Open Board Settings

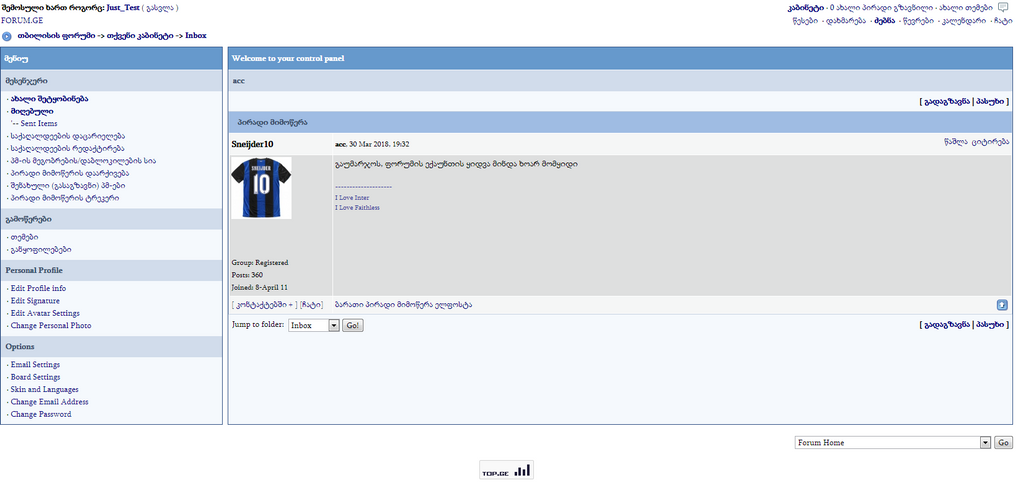[35, 377]
